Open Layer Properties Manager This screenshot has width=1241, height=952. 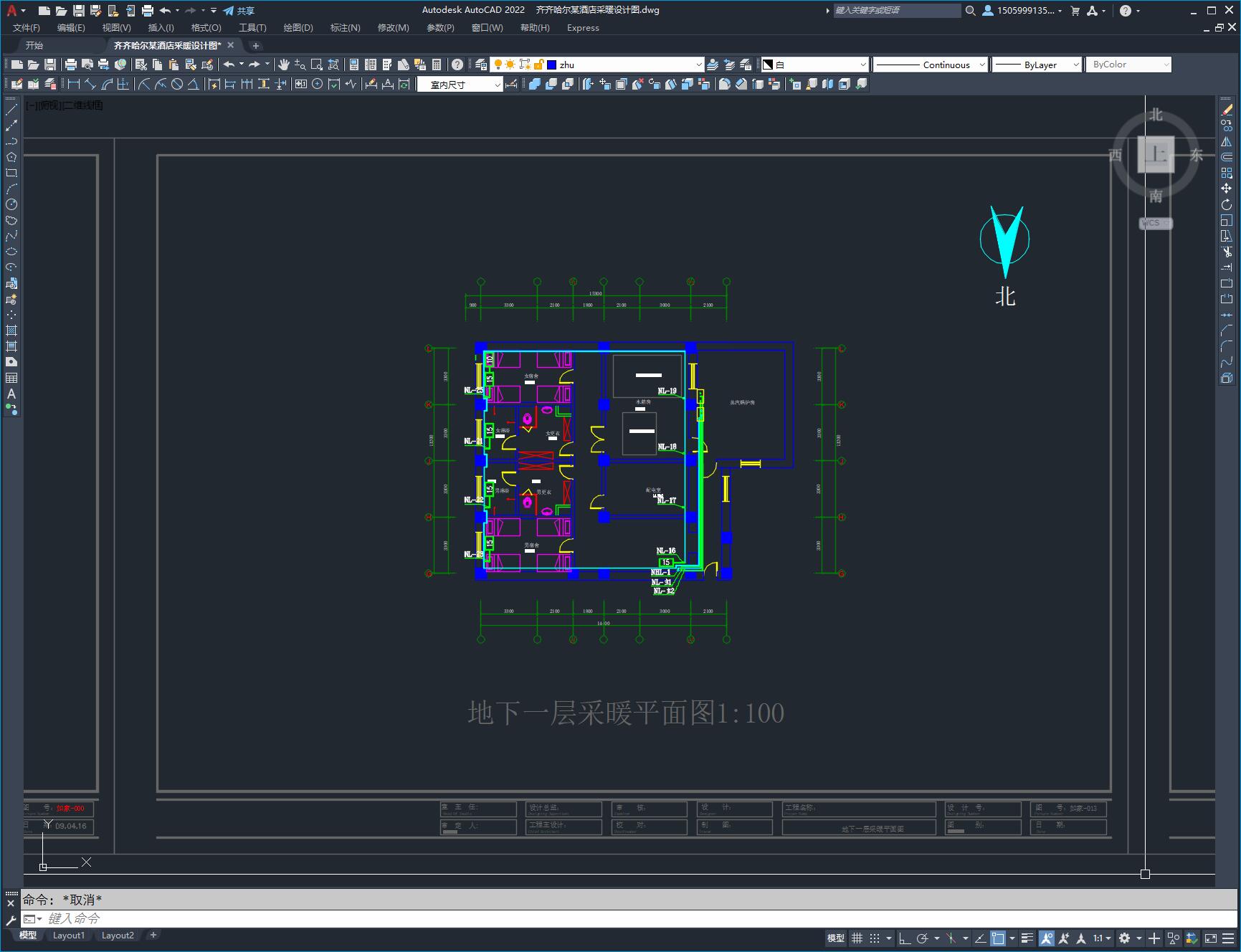pyautogui.click(x=481, y=65)
